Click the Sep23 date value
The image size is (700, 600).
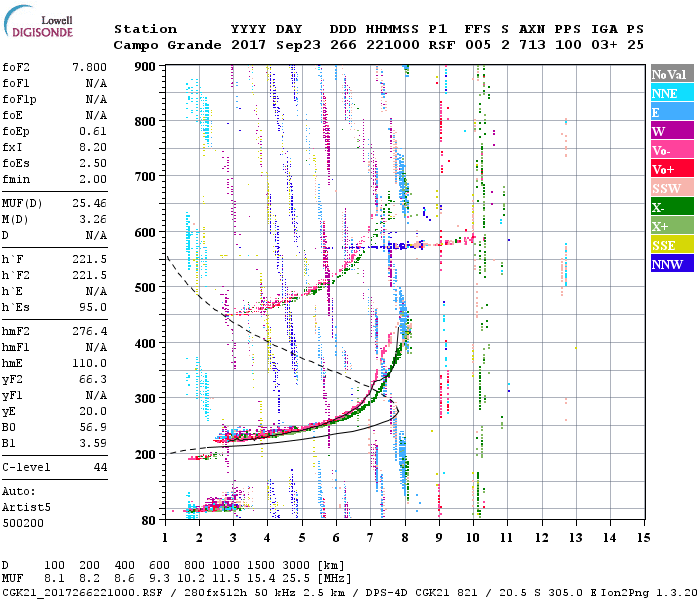[298, 45]
